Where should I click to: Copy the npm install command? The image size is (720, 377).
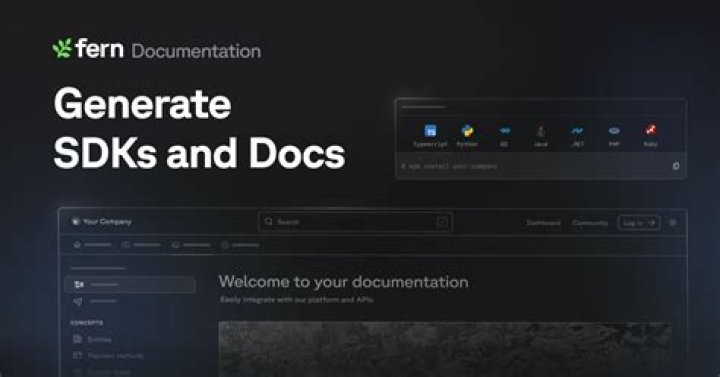[676, 166]
